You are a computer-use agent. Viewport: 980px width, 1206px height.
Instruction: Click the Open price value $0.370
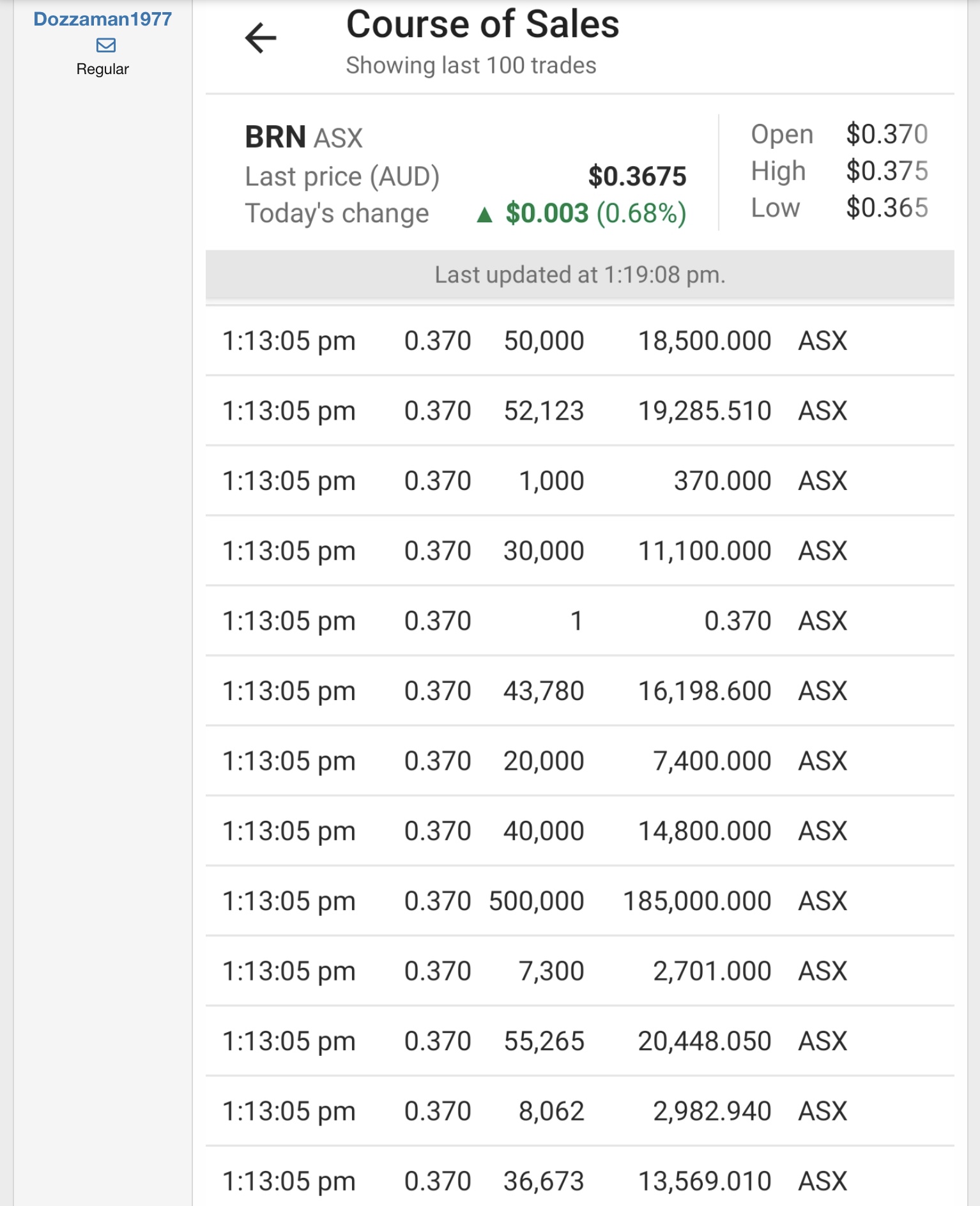click(886, 134)
